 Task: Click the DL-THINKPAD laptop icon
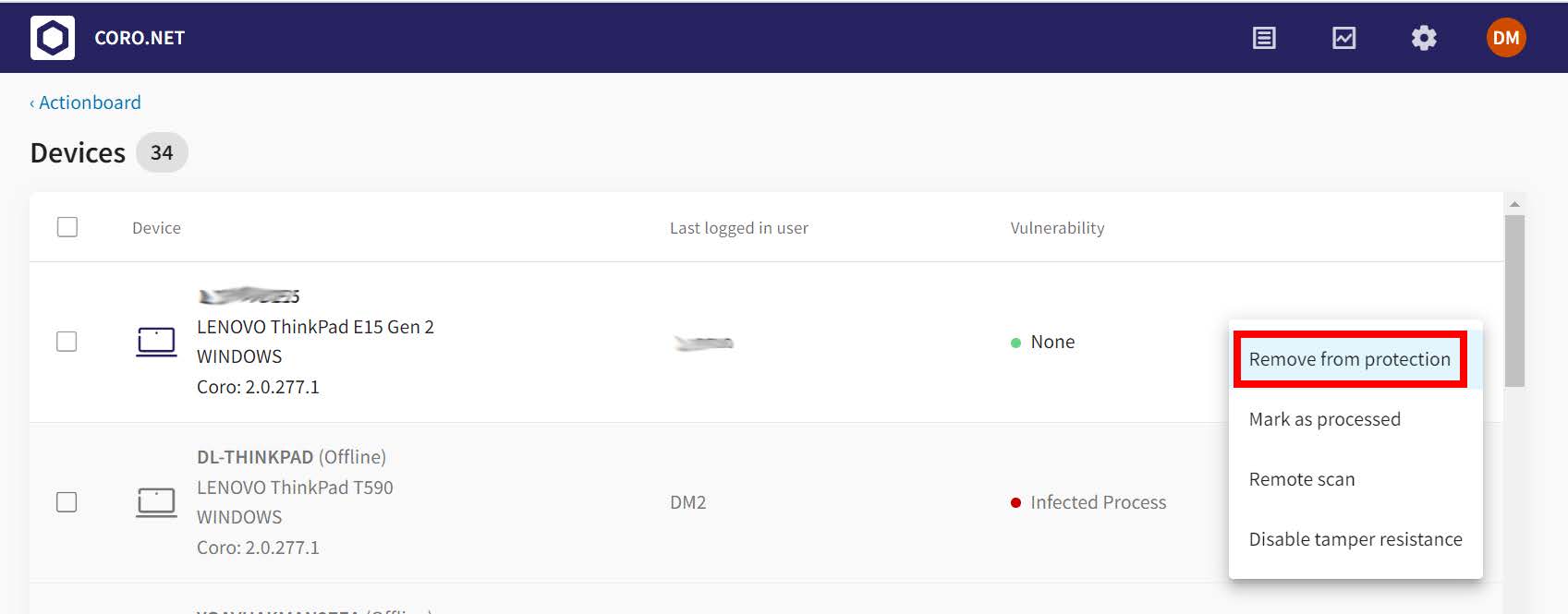coord(156,502)
